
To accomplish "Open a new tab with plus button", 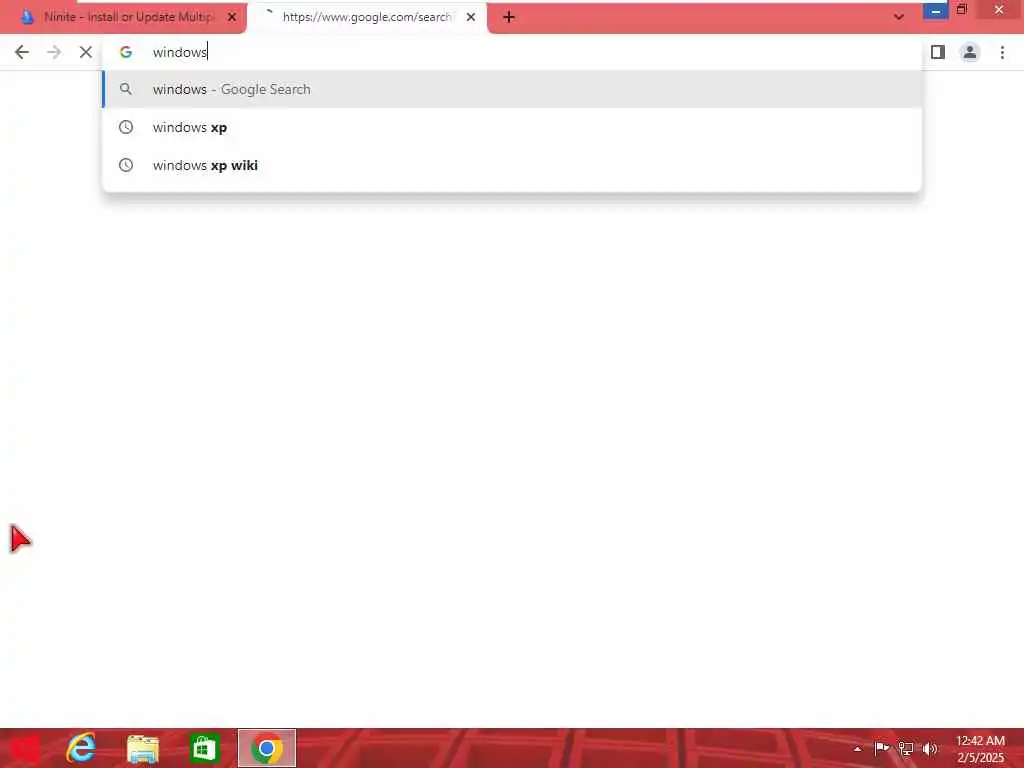I will [x=509, y=17].
